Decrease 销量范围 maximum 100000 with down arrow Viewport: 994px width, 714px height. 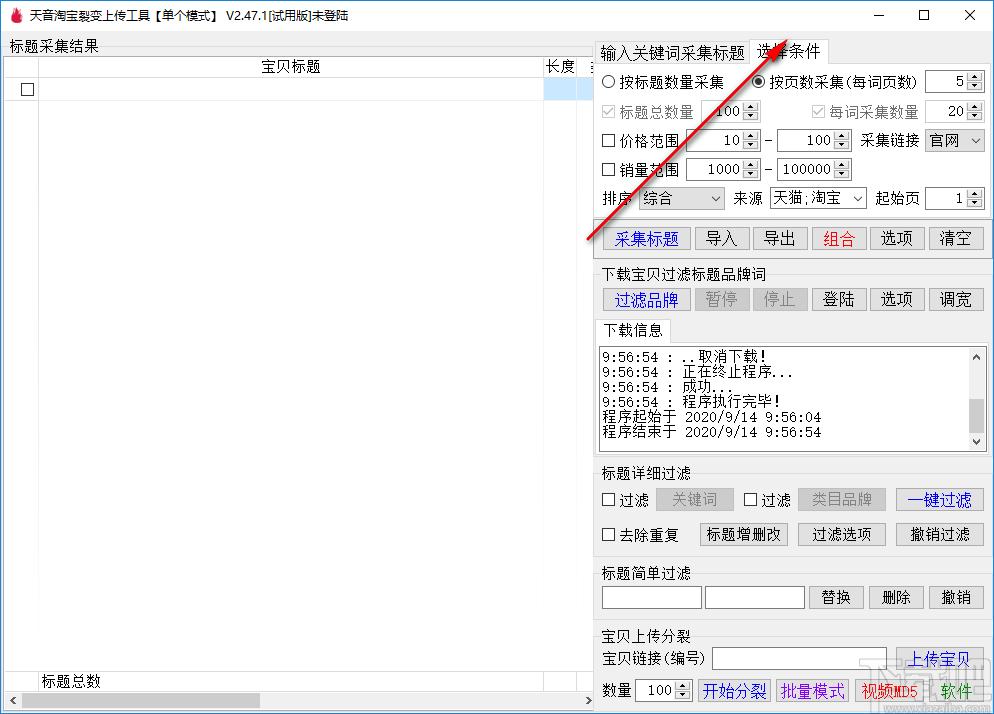(842, 174)
